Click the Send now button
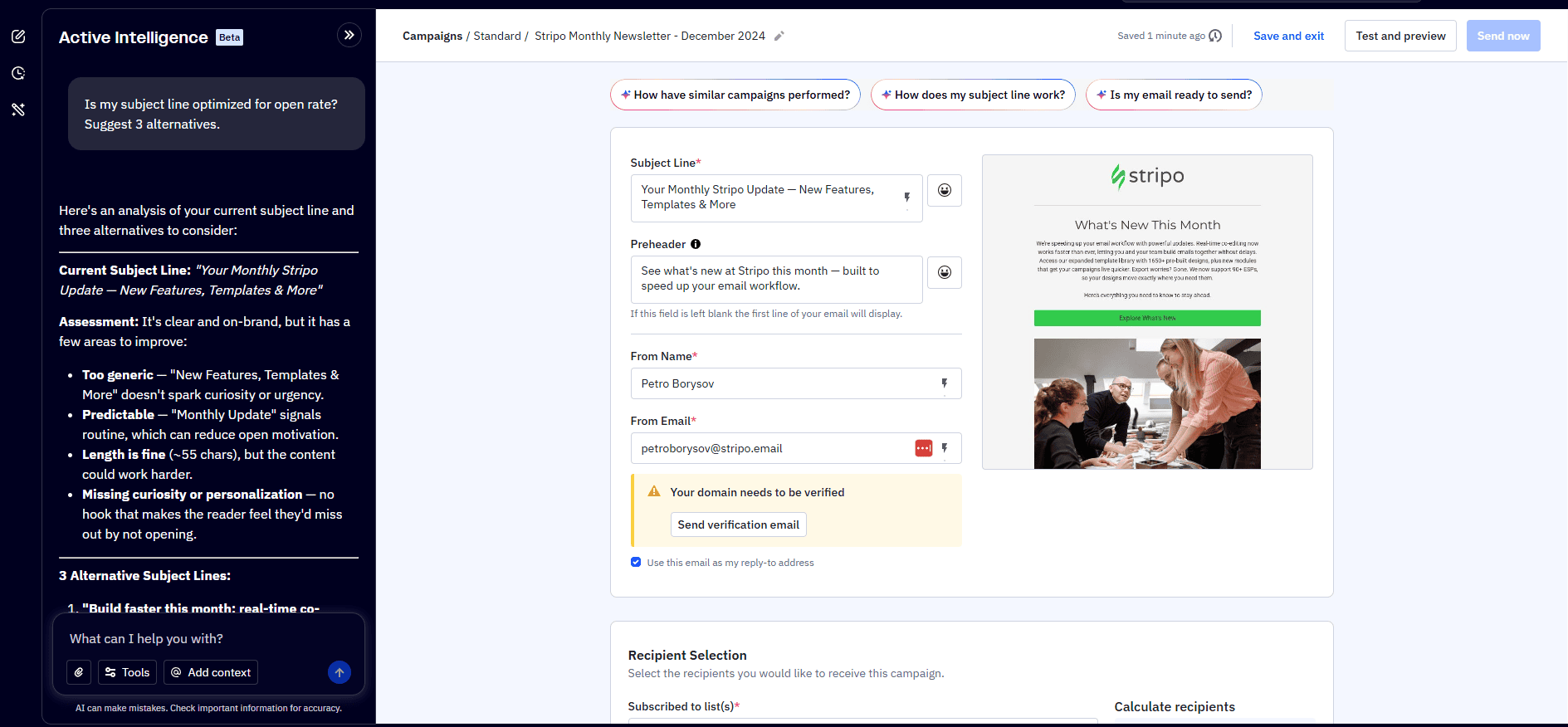The width and height of the screenshot is (1568, 727). (x=1503, y=36)
